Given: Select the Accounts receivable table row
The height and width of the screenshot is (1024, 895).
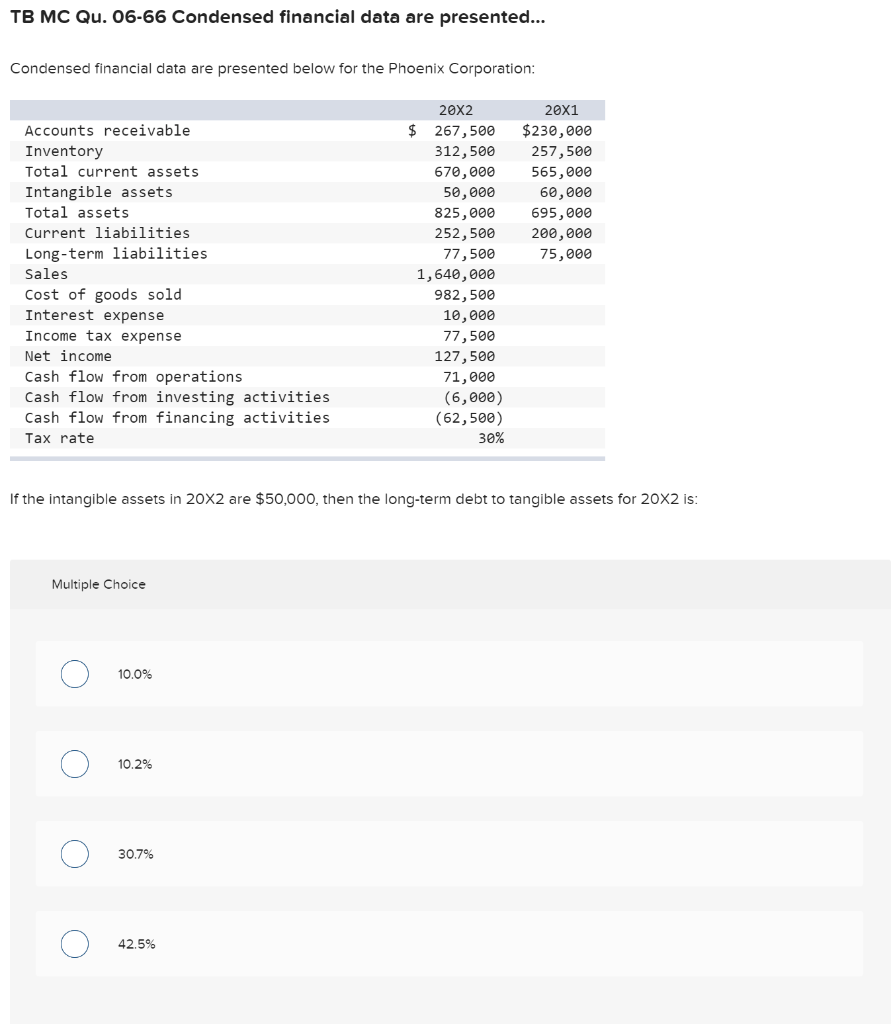Looking at the screenshot, I should (300, 130).
